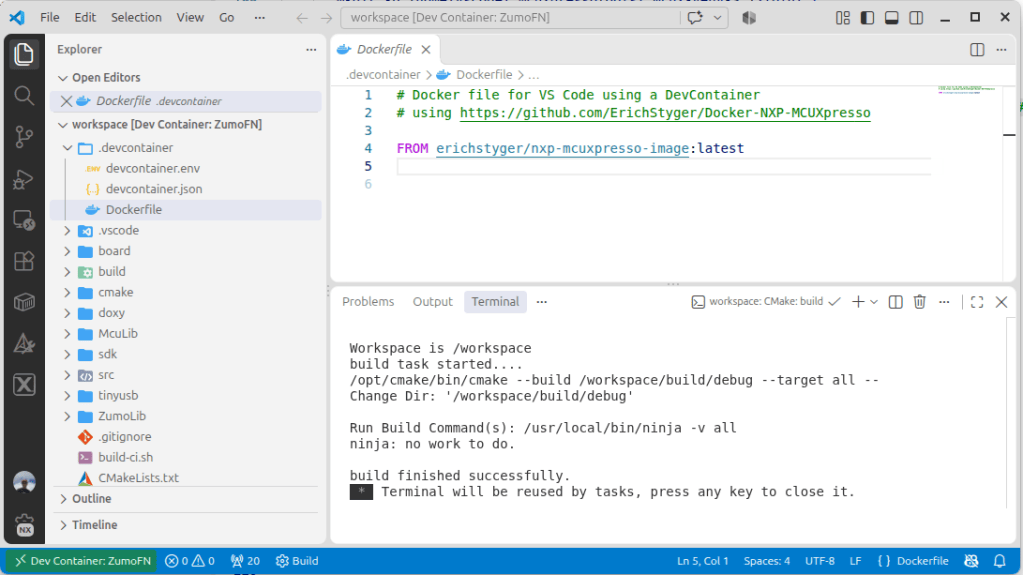
Task: Open the Remote Explorer view
Action: click(x=24, y=220)
